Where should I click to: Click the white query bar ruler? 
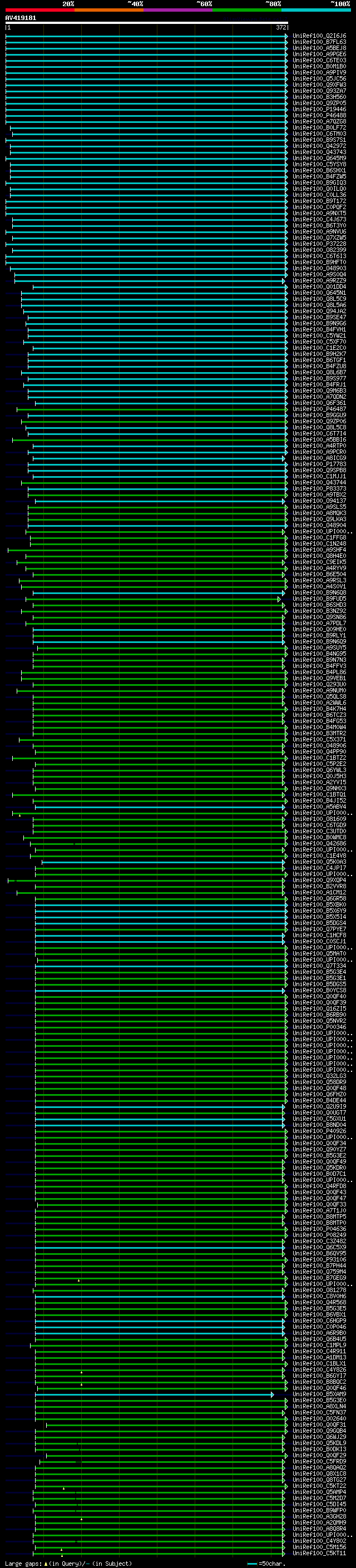click(147, 22)
